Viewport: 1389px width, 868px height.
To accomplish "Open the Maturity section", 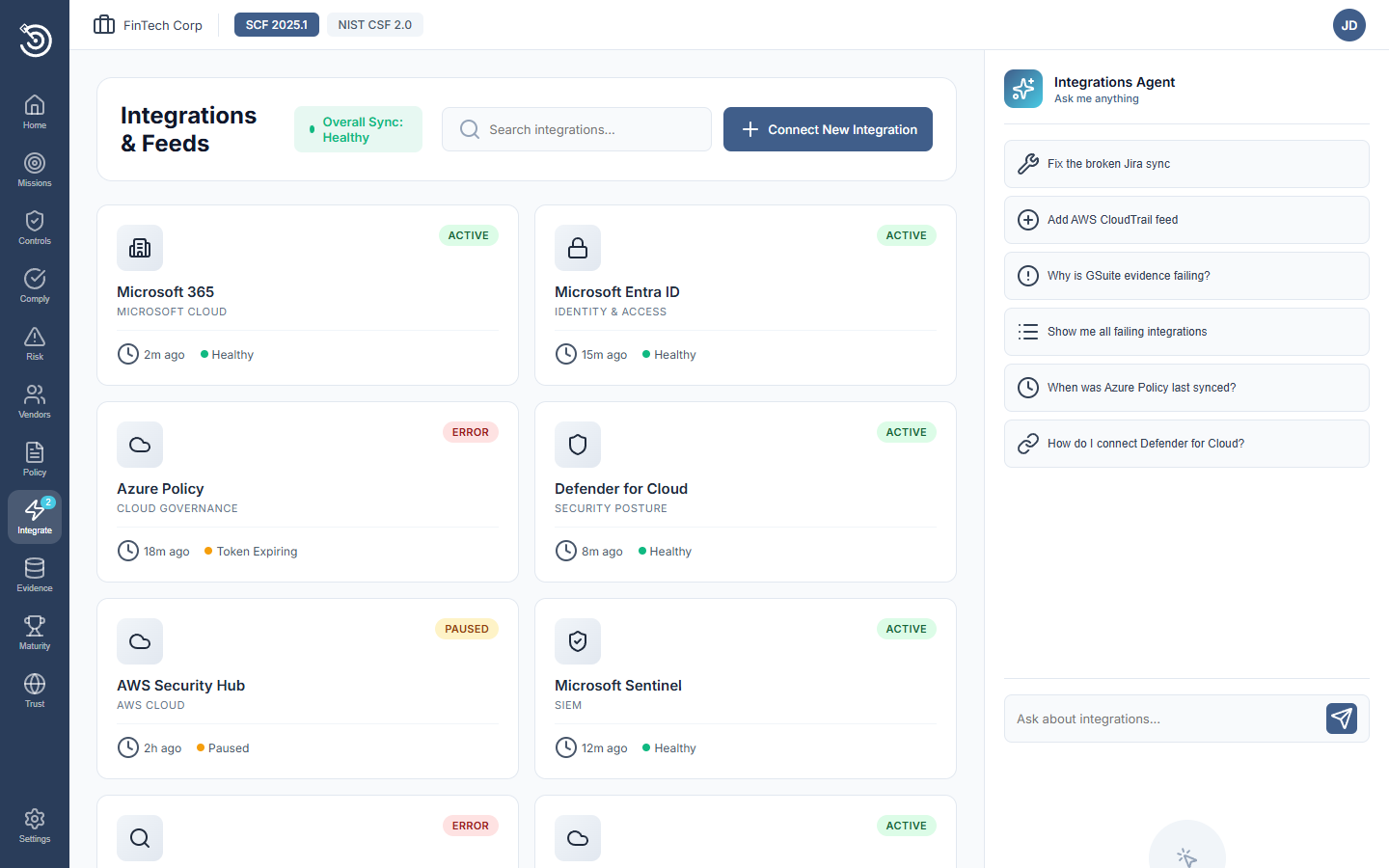I will 35,633.
